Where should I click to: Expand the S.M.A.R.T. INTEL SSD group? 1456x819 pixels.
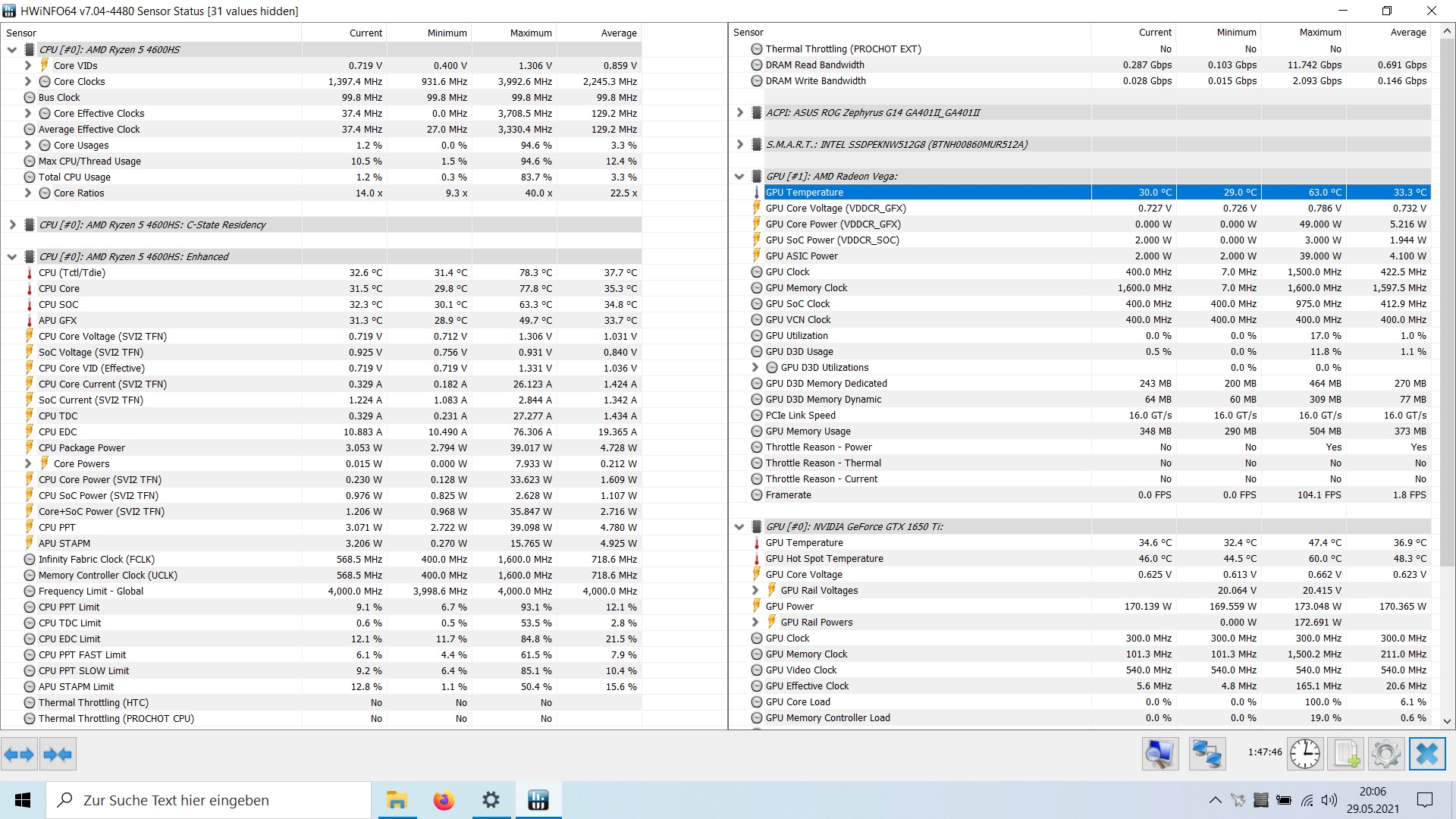[740, 145]
